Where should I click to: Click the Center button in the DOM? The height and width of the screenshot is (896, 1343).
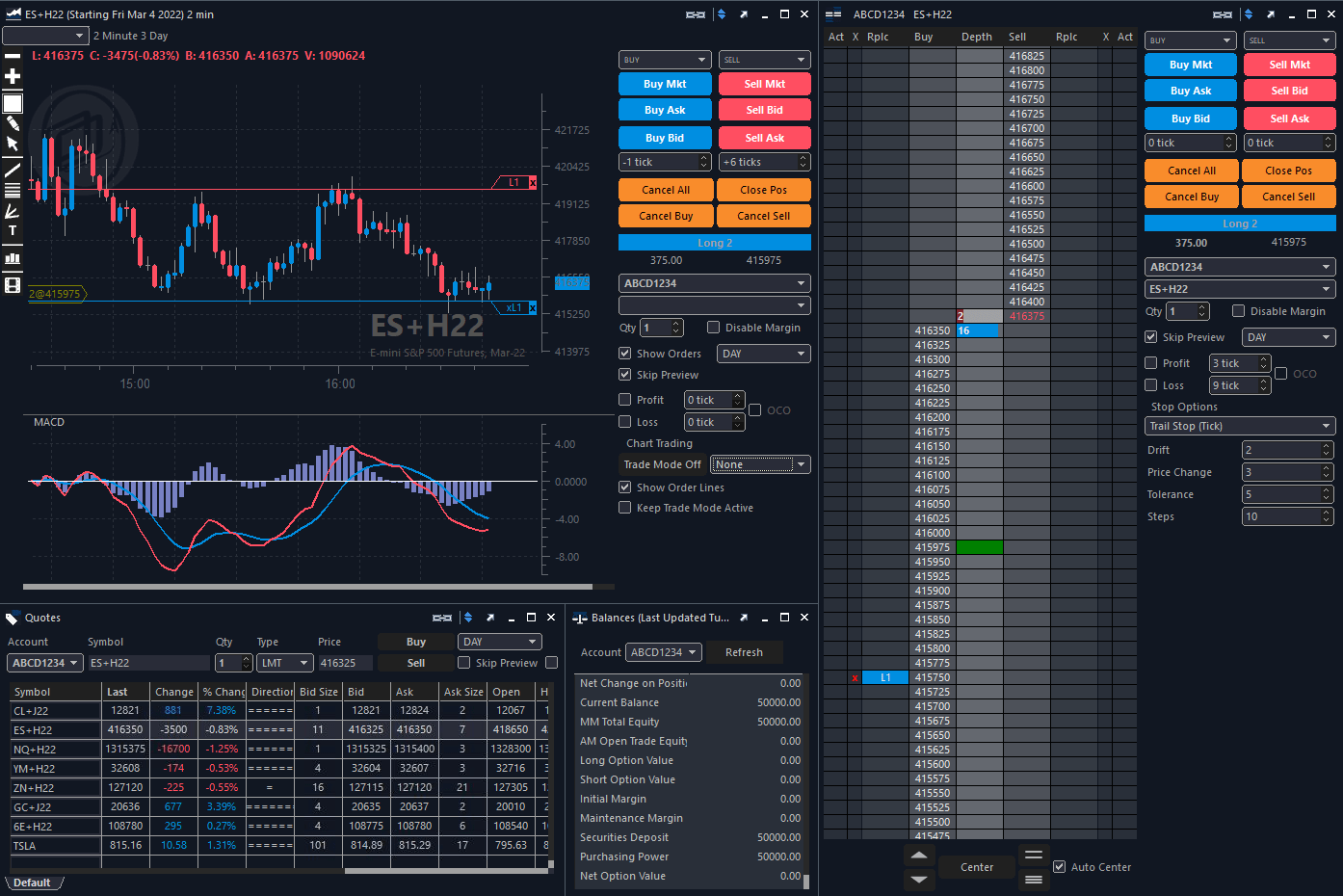[977, 867]
